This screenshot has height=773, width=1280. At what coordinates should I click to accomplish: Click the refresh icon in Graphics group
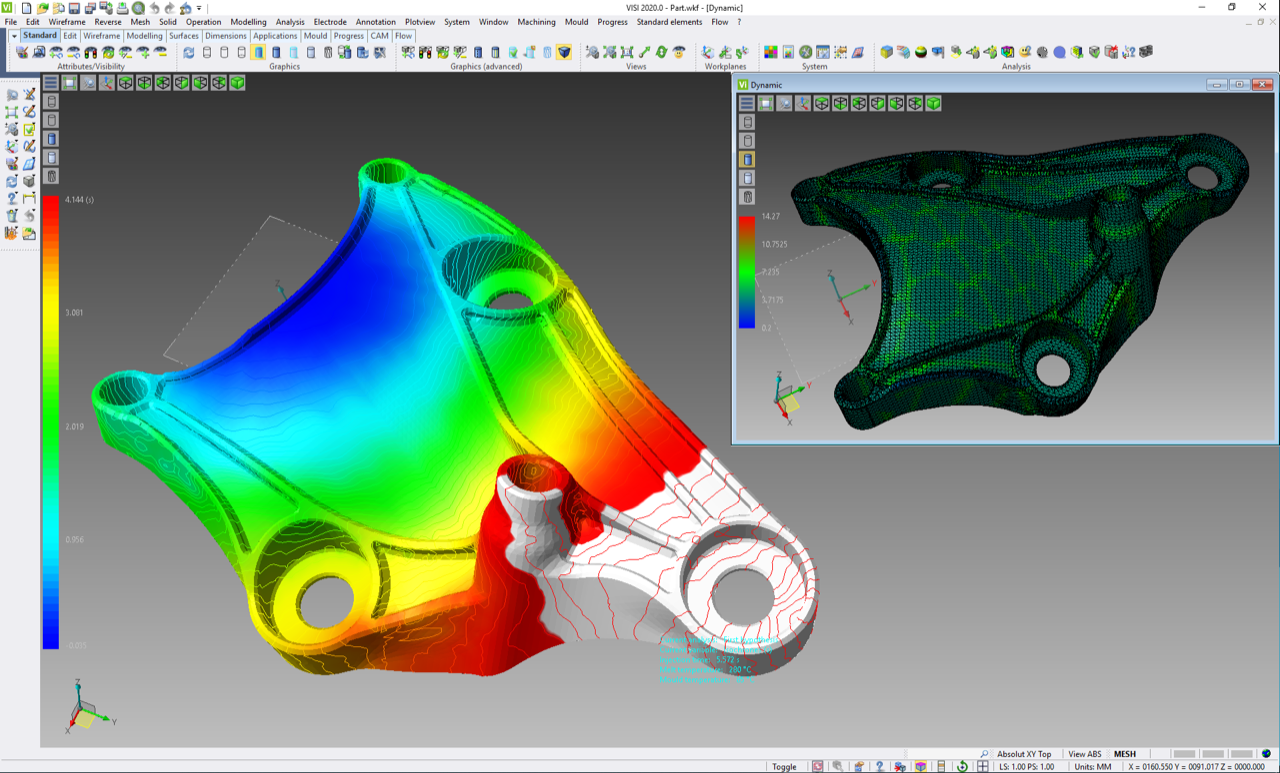click(188, 52)
